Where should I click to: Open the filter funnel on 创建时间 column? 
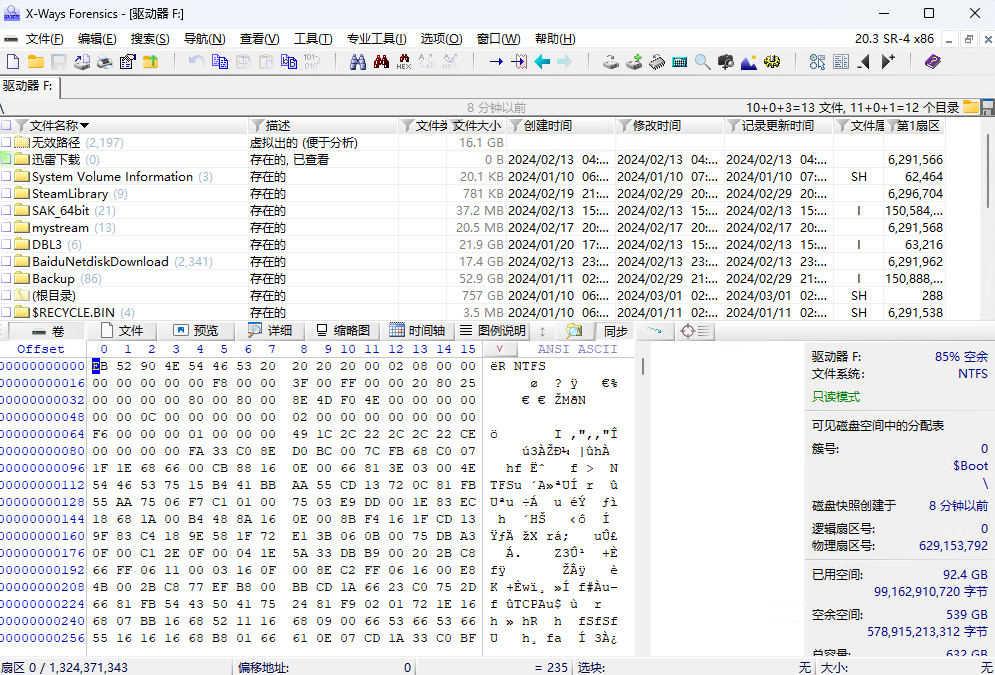516,126
